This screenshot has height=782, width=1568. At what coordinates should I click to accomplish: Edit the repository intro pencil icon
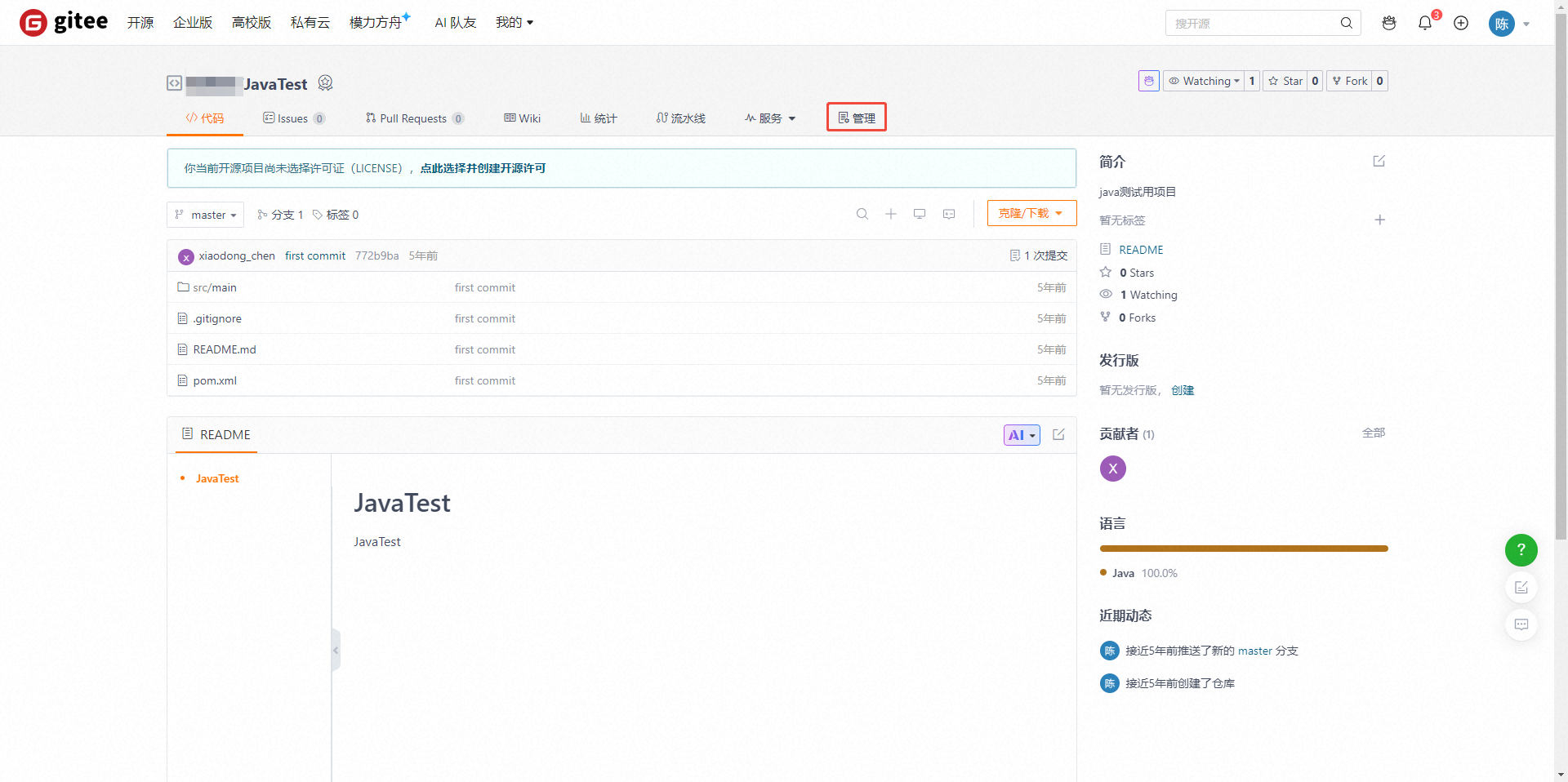coord(1379,161)
